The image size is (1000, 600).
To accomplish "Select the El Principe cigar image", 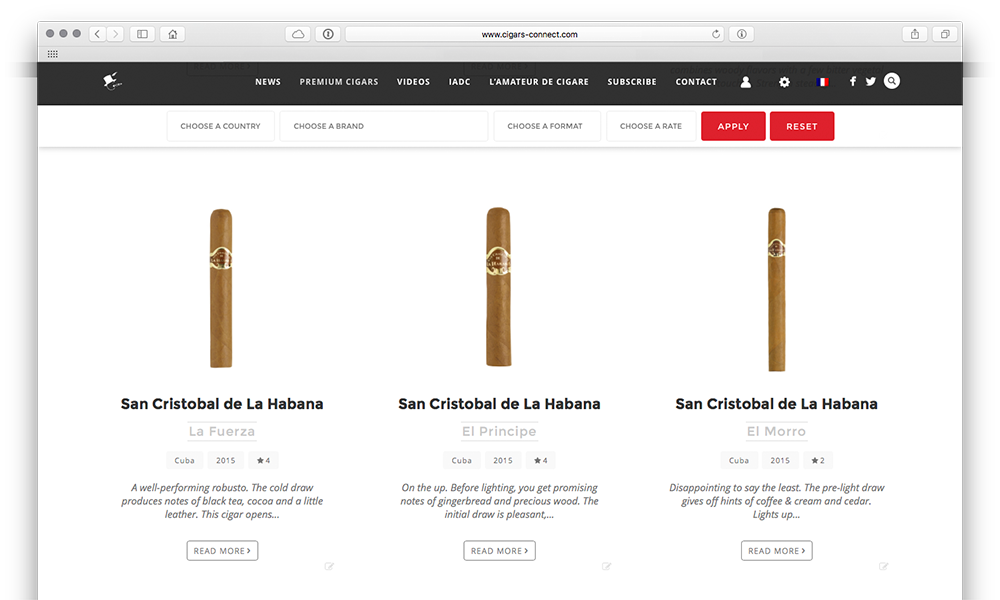I will 499,287.
